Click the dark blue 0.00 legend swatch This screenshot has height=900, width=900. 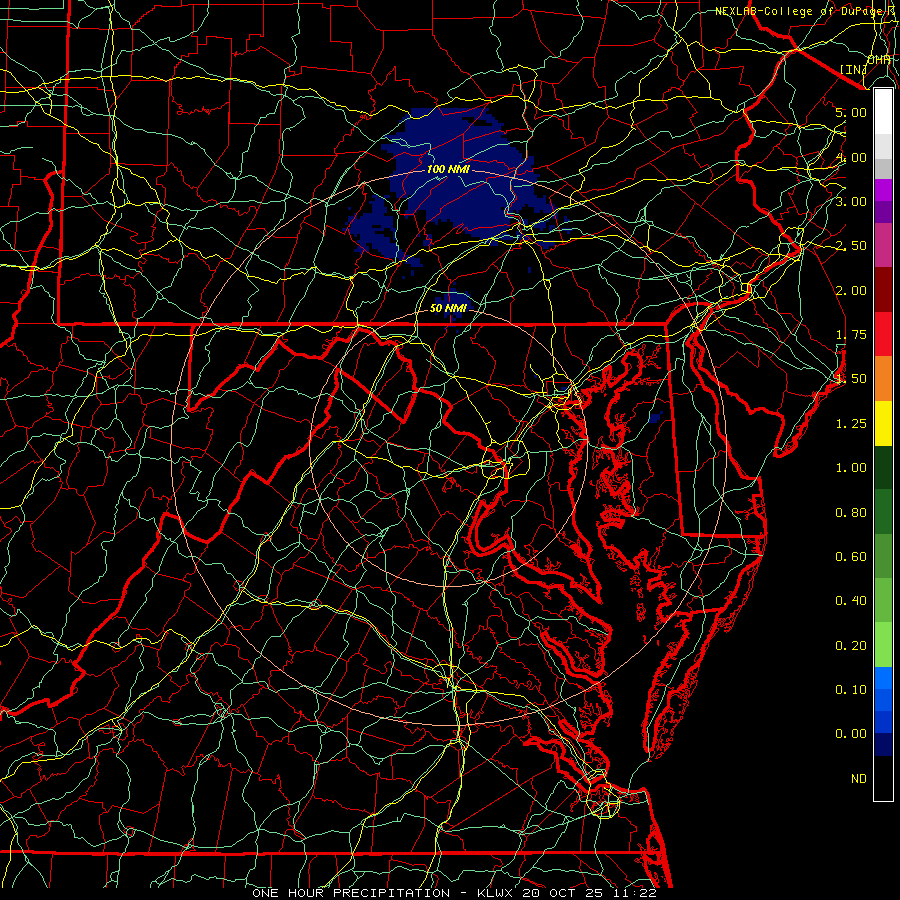tap(883, 744)
